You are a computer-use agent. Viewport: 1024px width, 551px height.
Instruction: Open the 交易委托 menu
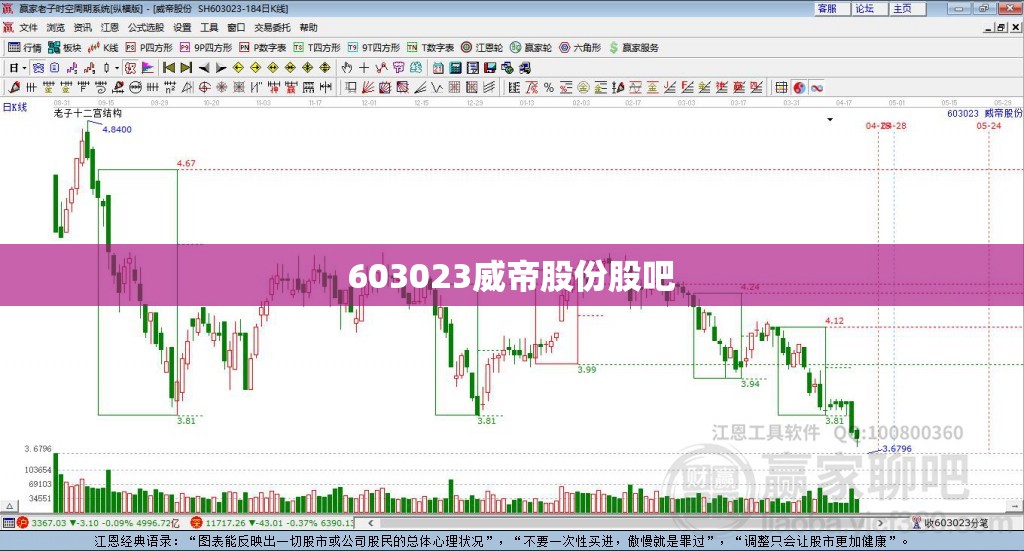[x=272, y=27]
